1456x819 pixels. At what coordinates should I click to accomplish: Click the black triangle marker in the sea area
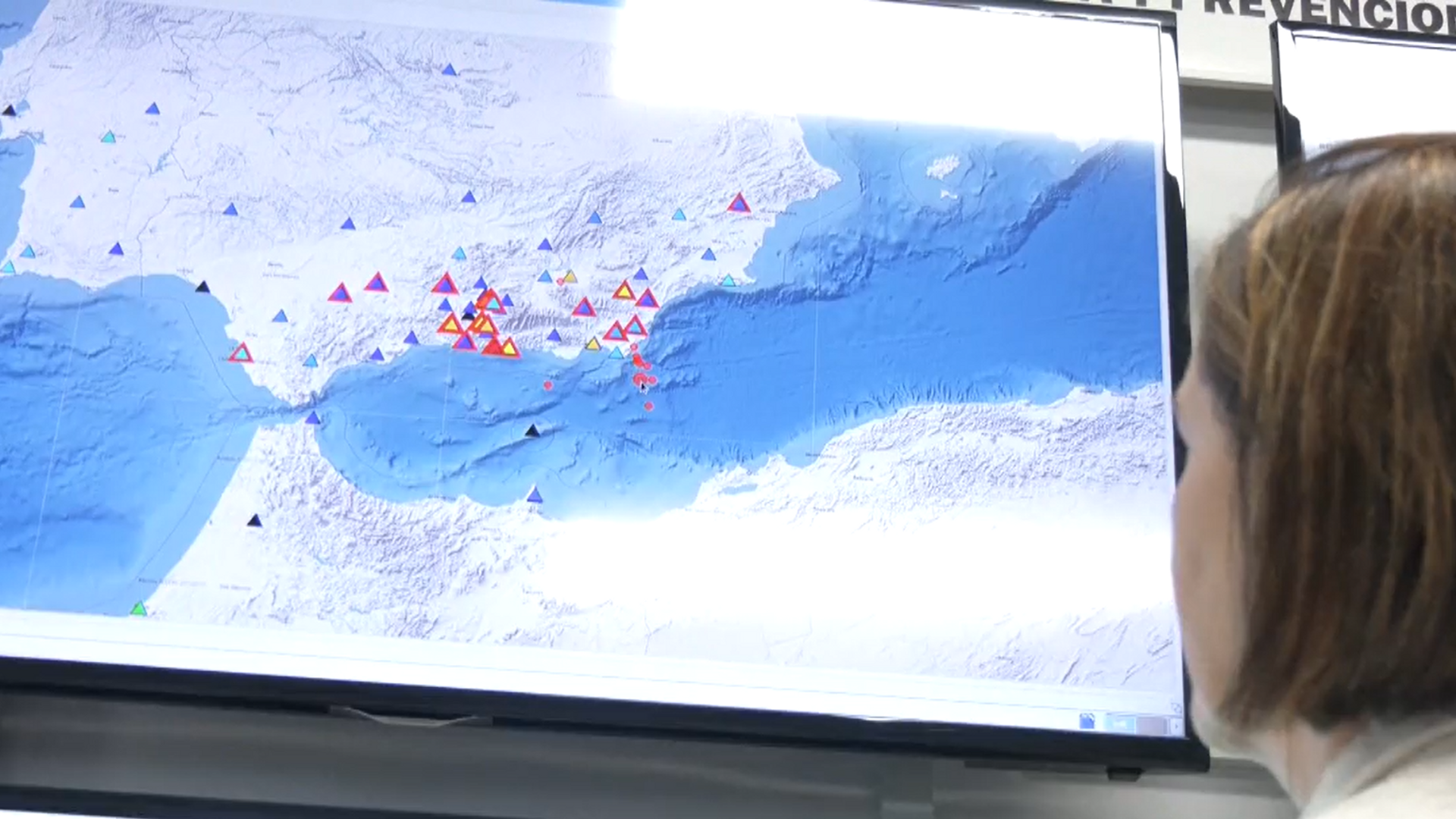point(531,431)
